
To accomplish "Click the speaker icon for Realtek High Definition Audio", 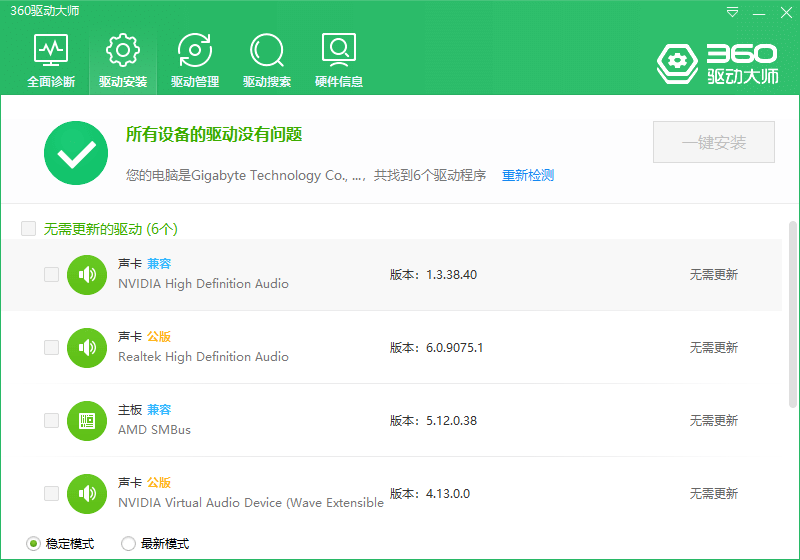I will [87, 348].
